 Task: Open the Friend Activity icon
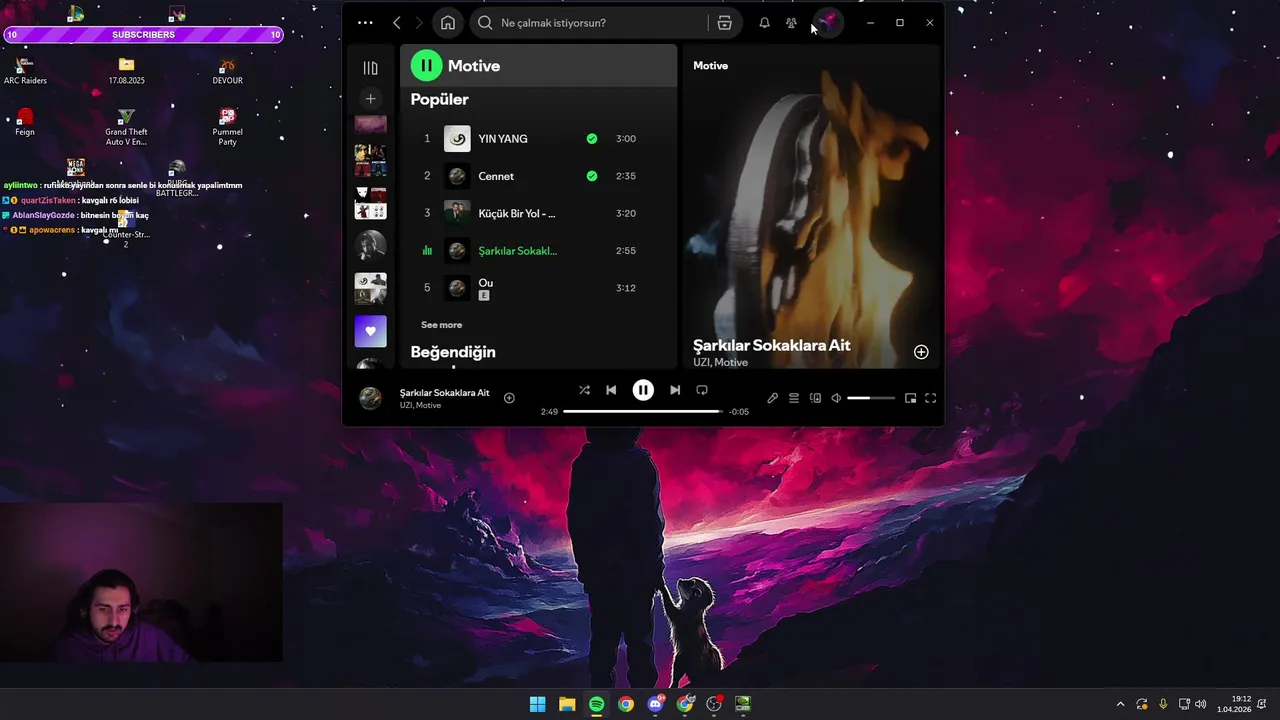(x=791, y=23)
